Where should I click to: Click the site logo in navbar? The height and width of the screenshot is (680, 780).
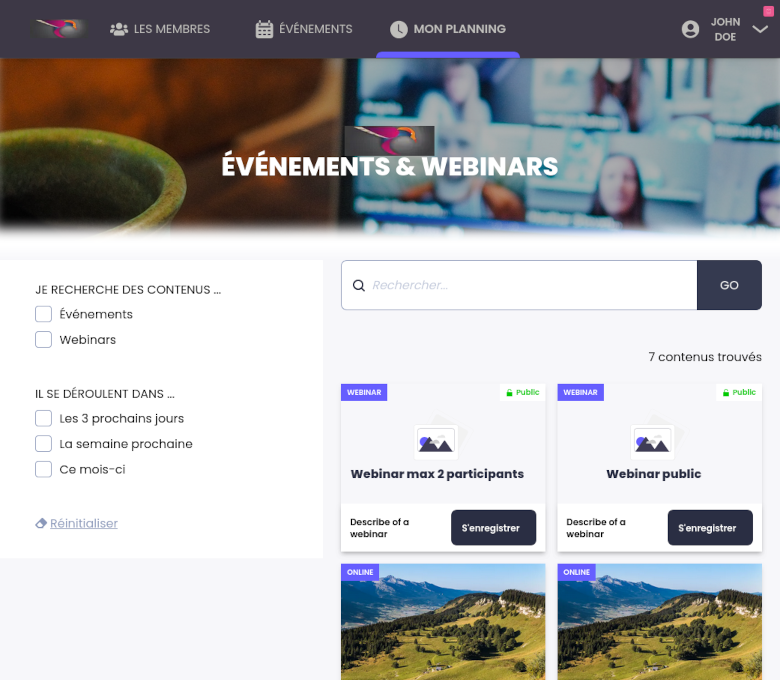click(59, 29)
